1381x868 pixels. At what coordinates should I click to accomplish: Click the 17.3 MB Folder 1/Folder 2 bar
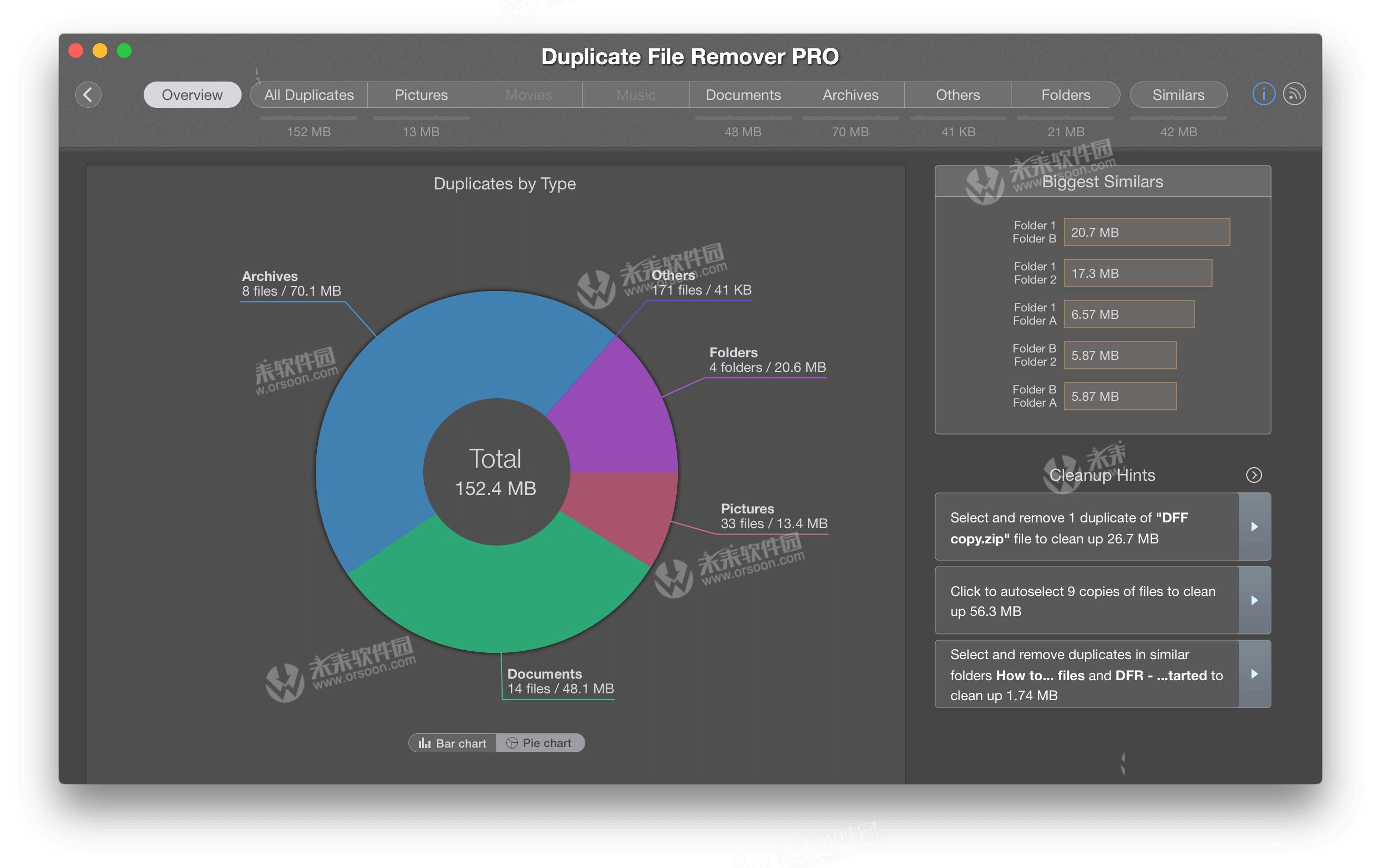(1137, 274)
